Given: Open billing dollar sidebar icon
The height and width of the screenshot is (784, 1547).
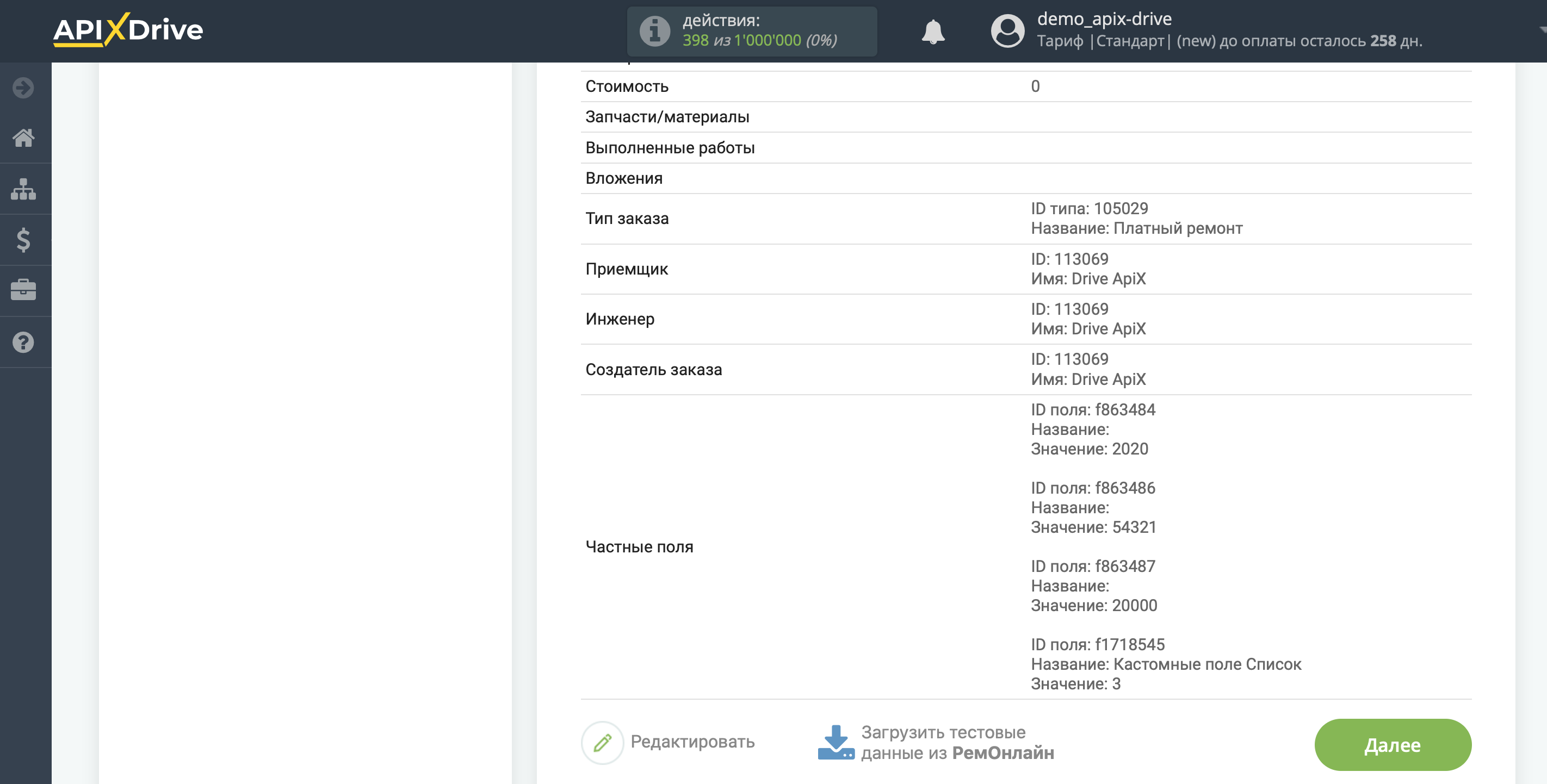Looking at the screenshot, I should pyautogui.click(x=23, y=240).
